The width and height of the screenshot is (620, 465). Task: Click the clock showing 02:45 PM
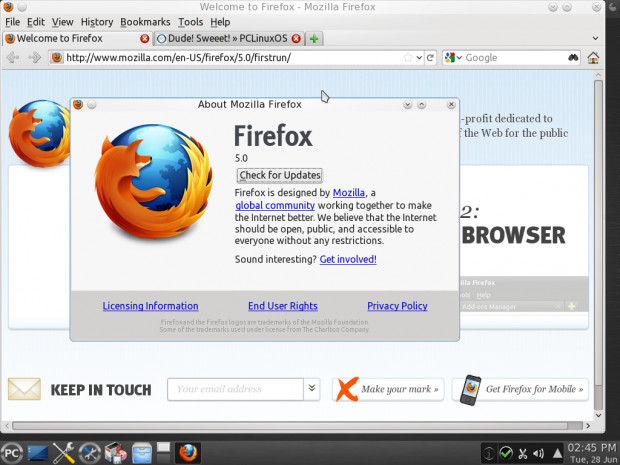pyautogui.click(x=592, y=448)
